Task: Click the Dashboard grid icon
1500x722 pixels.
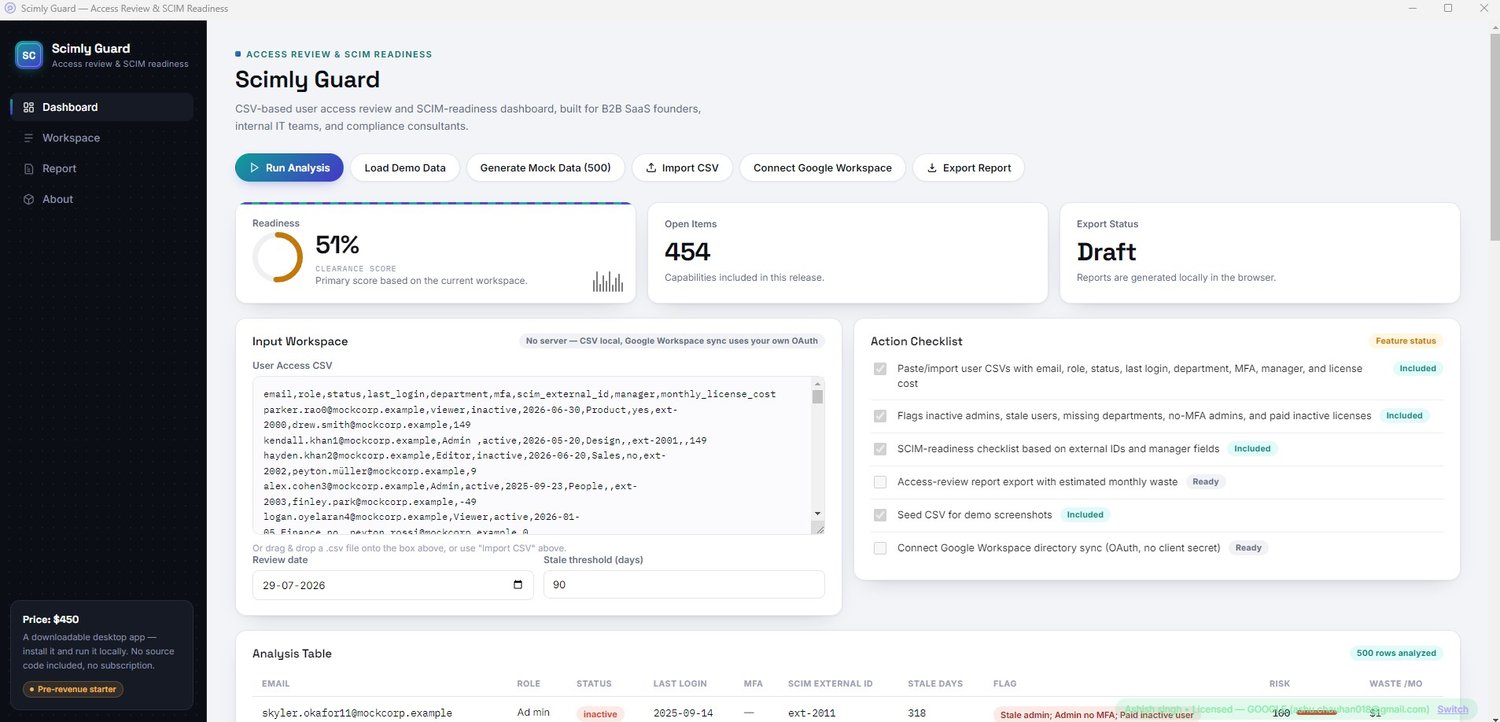Action: tap(29, 107)
